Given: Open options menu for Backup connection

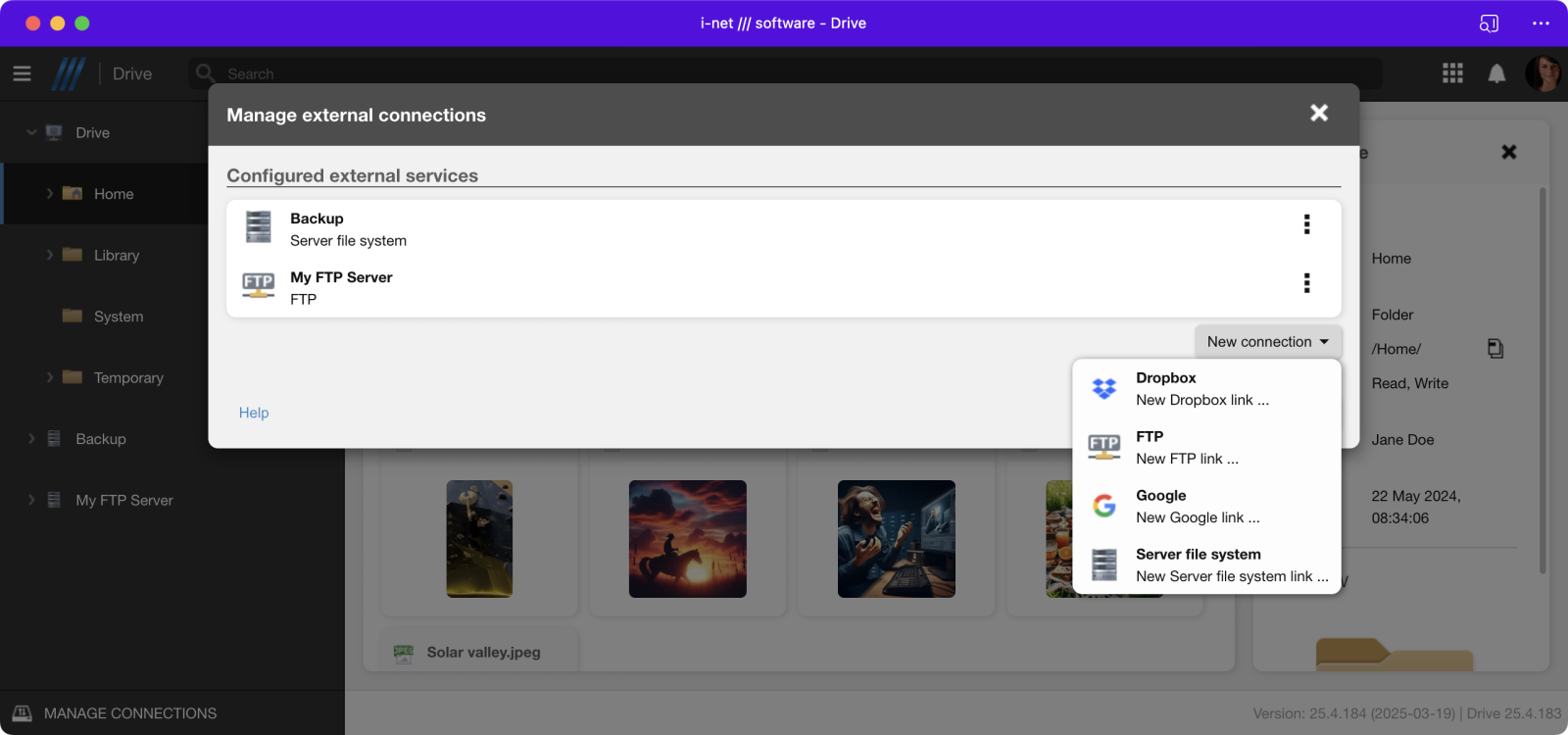Looking at the screenshot, I should pyautogui.click(x=1306, y=224).
